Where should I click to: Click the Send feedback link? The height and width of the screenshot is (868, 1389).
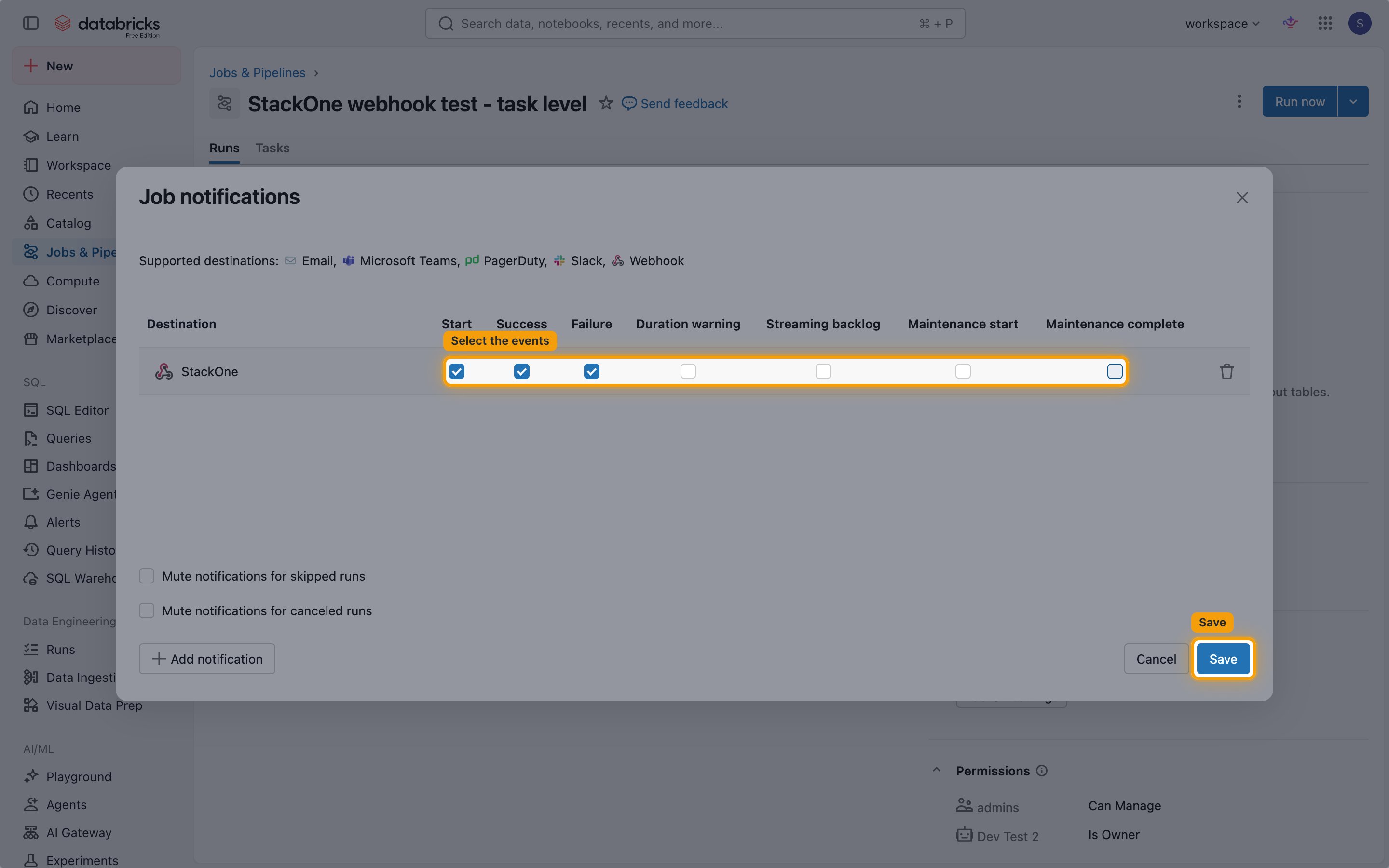point(675,103)
